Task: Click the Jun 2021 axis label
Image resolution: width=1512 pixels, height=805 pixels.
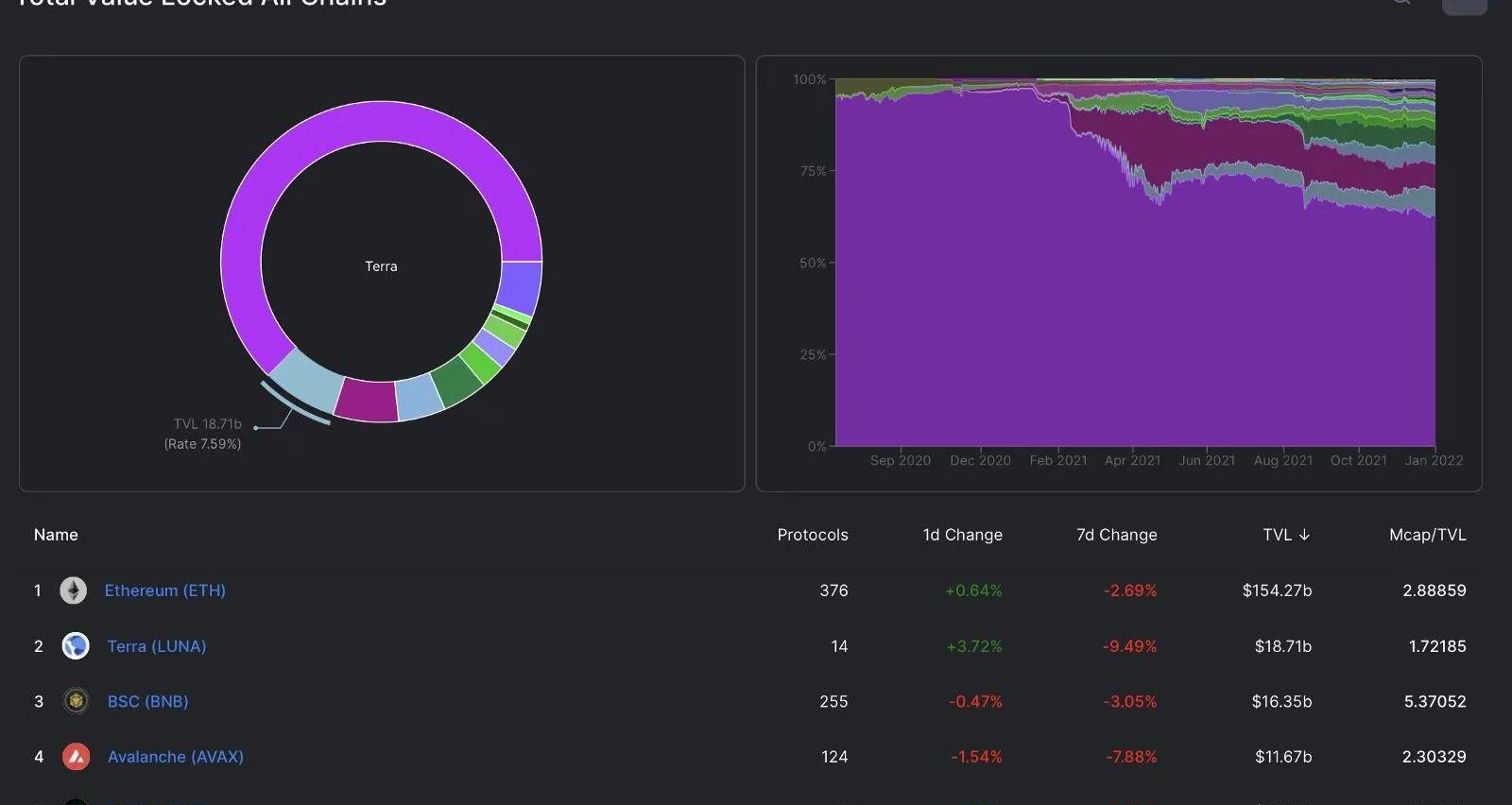Action: 1207,460
